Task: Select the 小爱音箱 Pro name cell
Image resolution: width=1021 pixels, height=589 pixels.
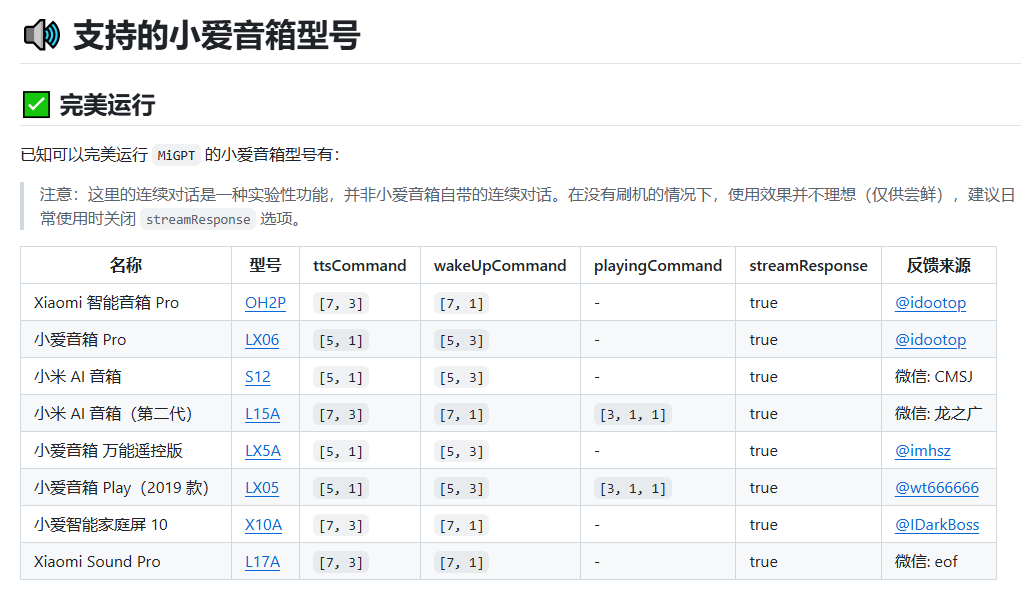Action: (x=126, y=340)
